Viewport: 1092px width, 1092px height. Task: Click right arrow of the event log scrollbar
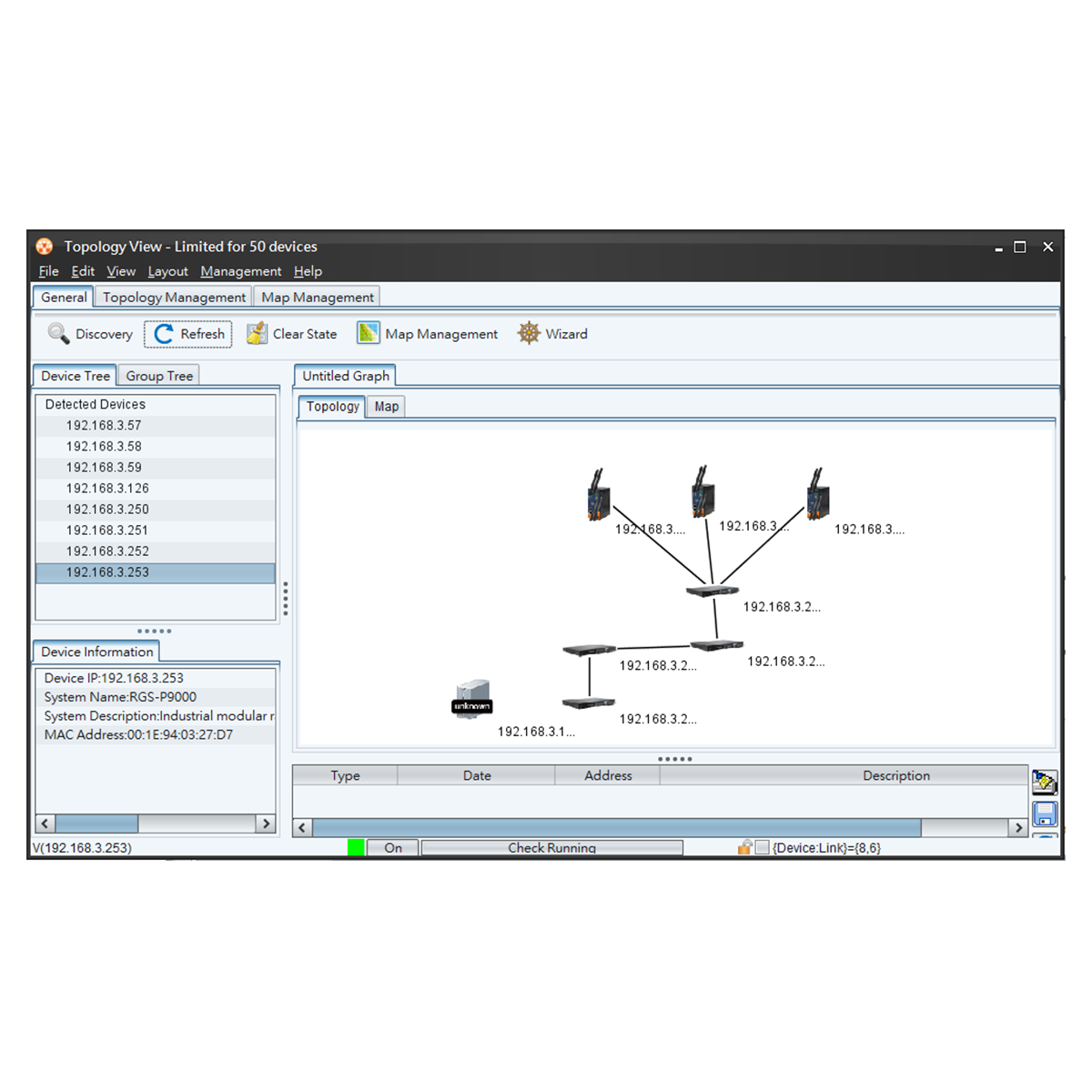click(x=1019, y=828)
